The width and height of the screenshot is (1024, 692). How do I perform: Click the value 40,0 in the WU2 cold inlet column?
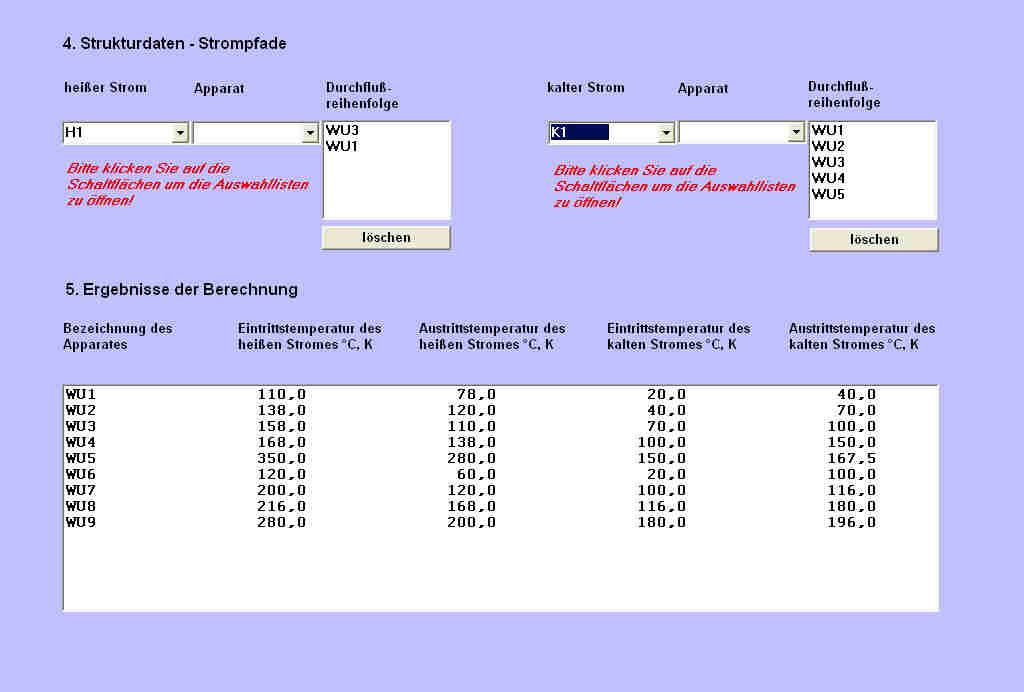[x=666, y=410]
